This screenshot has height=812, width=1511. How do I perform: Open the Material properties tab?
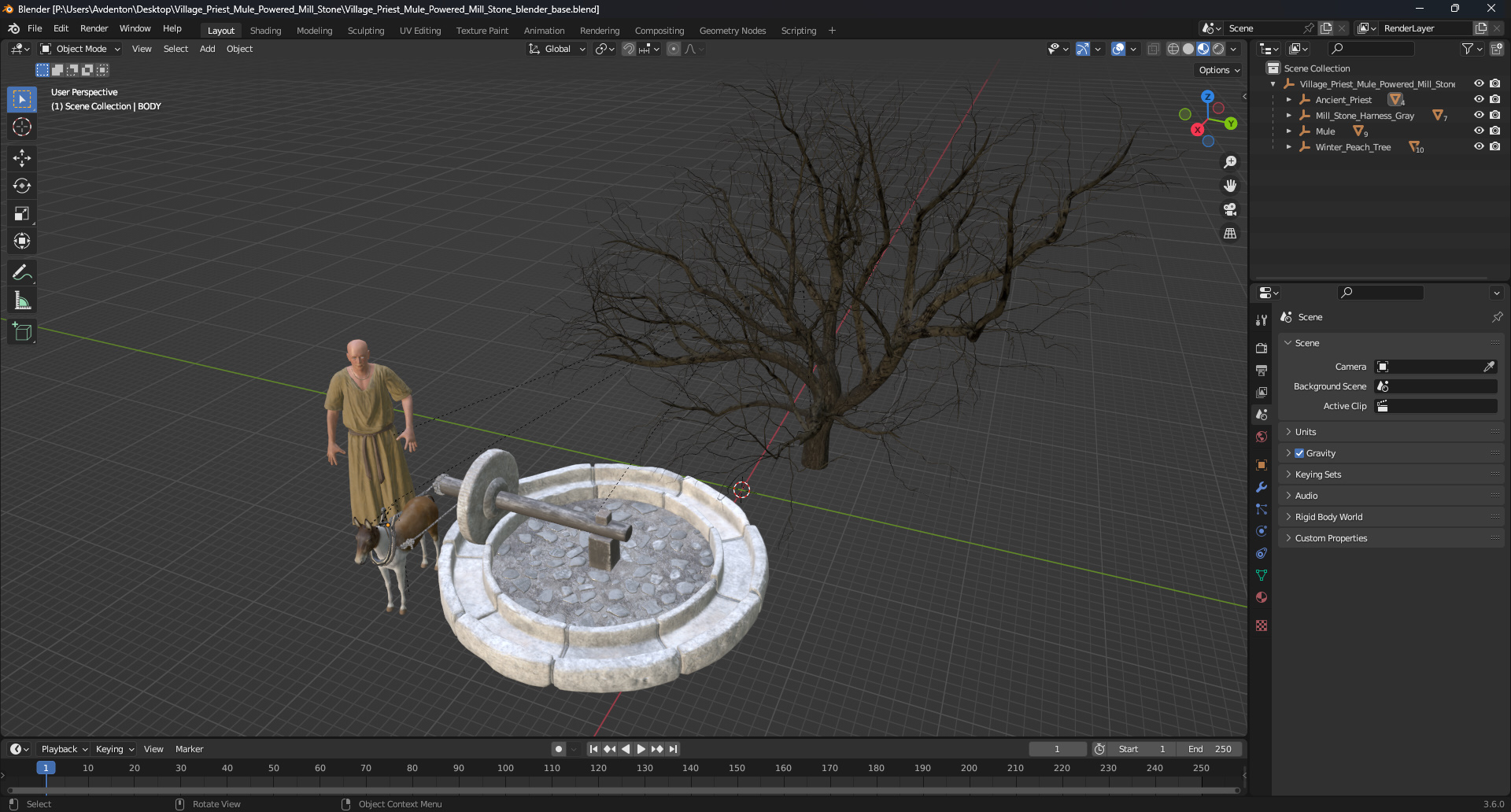coord(1262,597)
